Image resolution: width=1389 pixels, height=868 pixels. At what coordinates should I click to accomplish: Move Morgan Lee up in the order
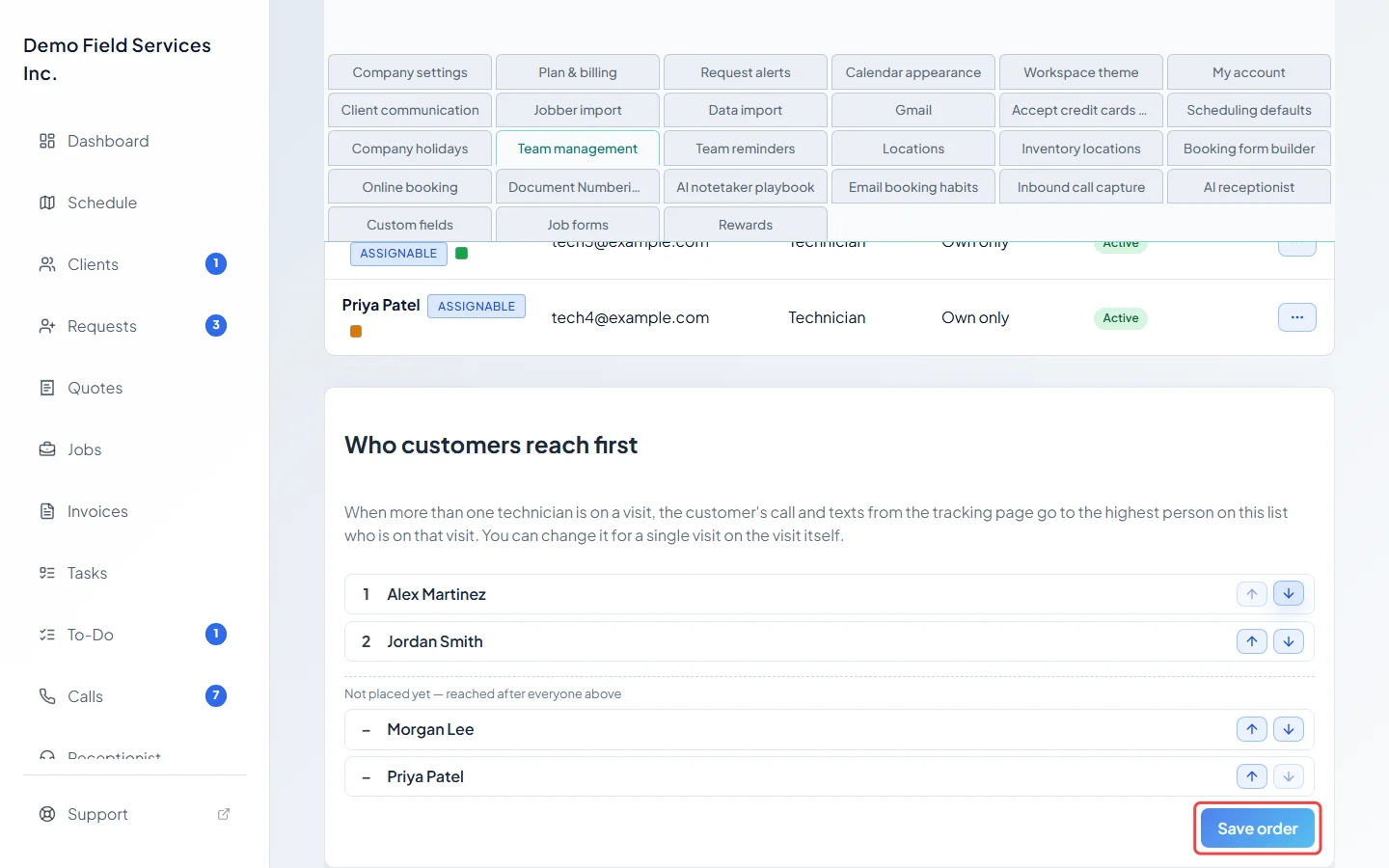(x=1252, y=729)
